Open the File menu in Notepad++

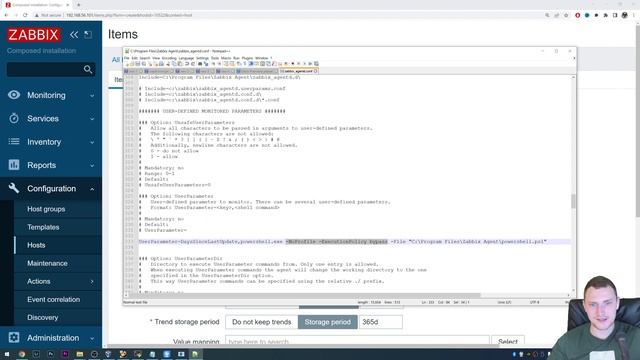(x=127, y=58)
